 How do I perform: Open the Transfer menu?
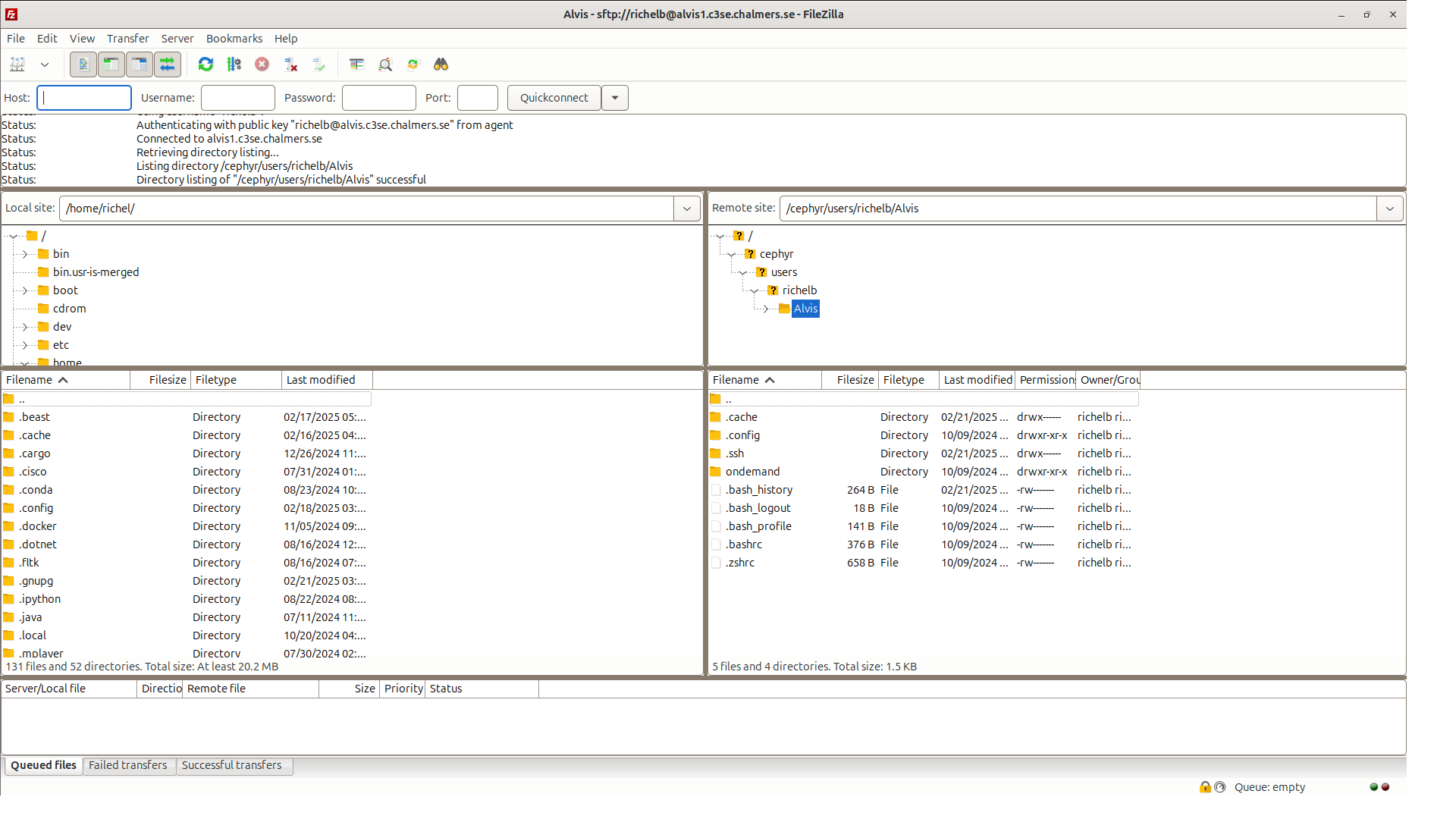[127, 38]
